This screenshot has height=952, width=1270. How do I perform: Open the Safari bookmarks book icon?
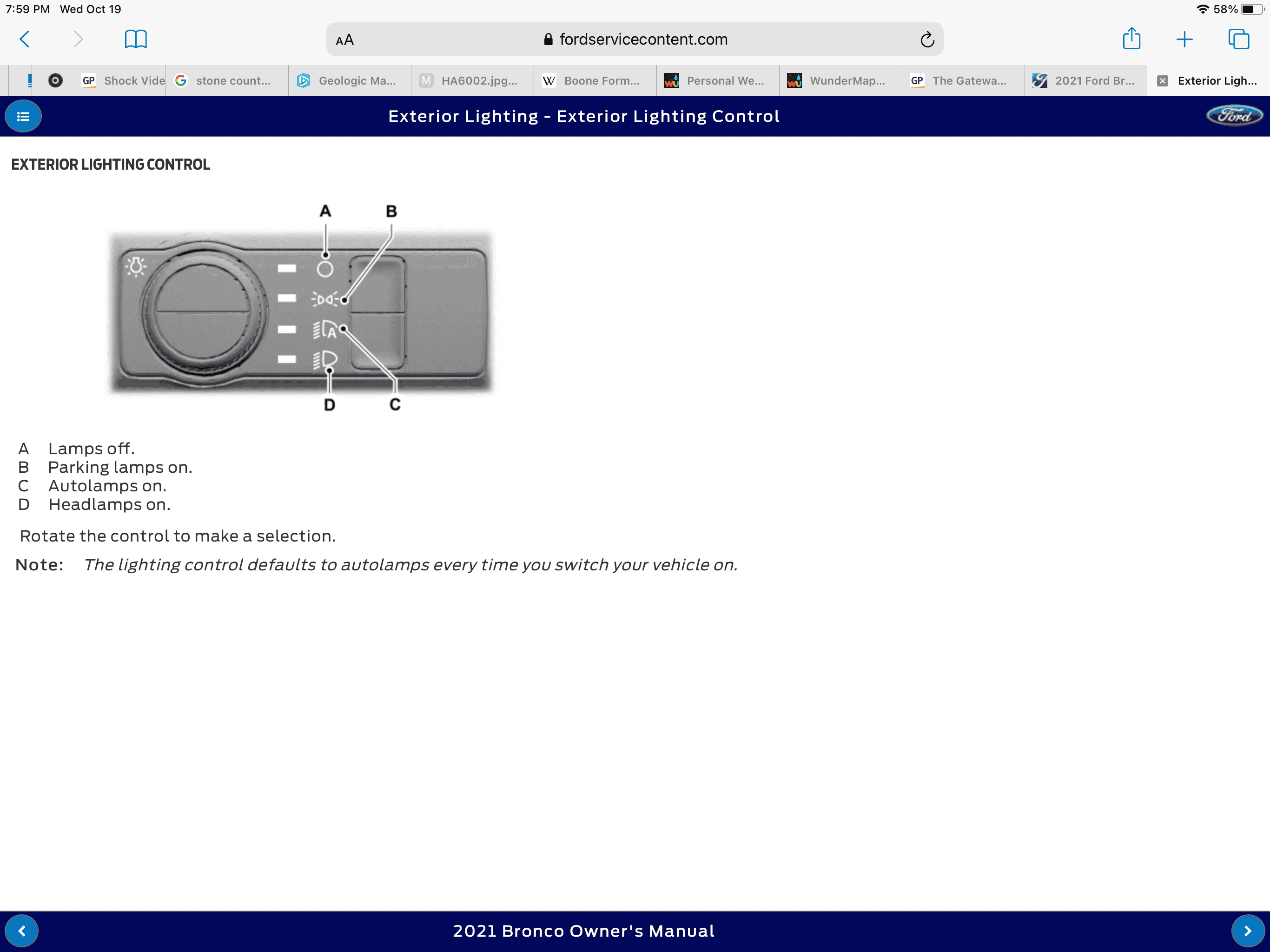[x=135, y=39]
